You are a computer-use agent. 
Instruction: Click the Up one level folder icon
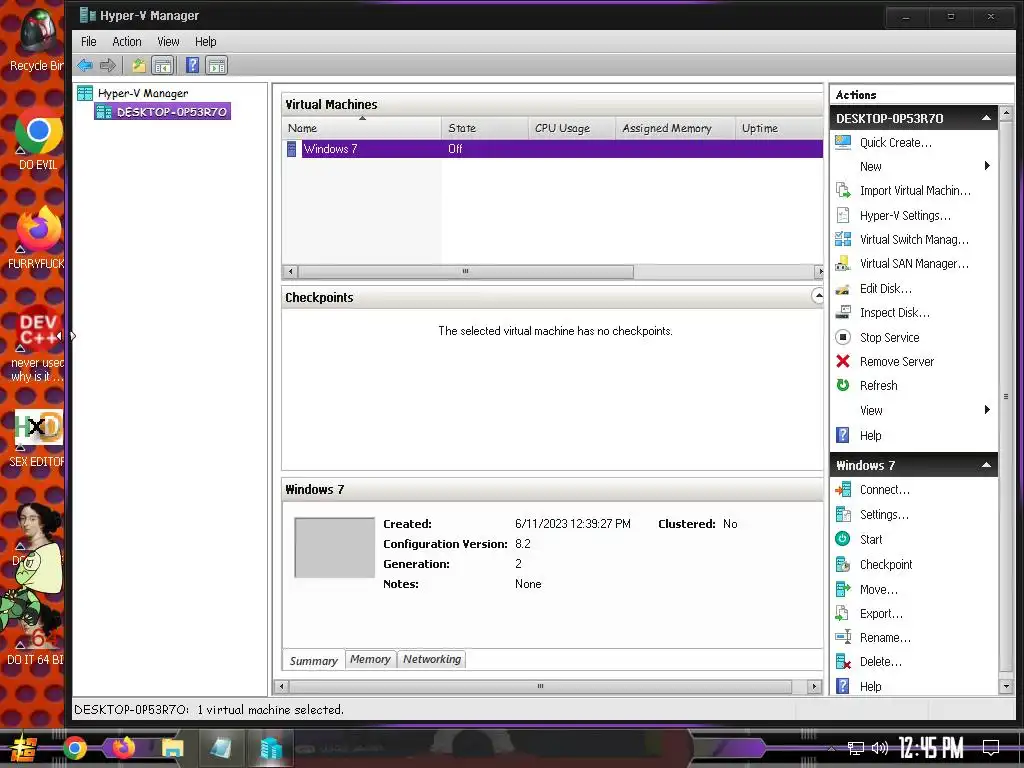click(138, 65)
